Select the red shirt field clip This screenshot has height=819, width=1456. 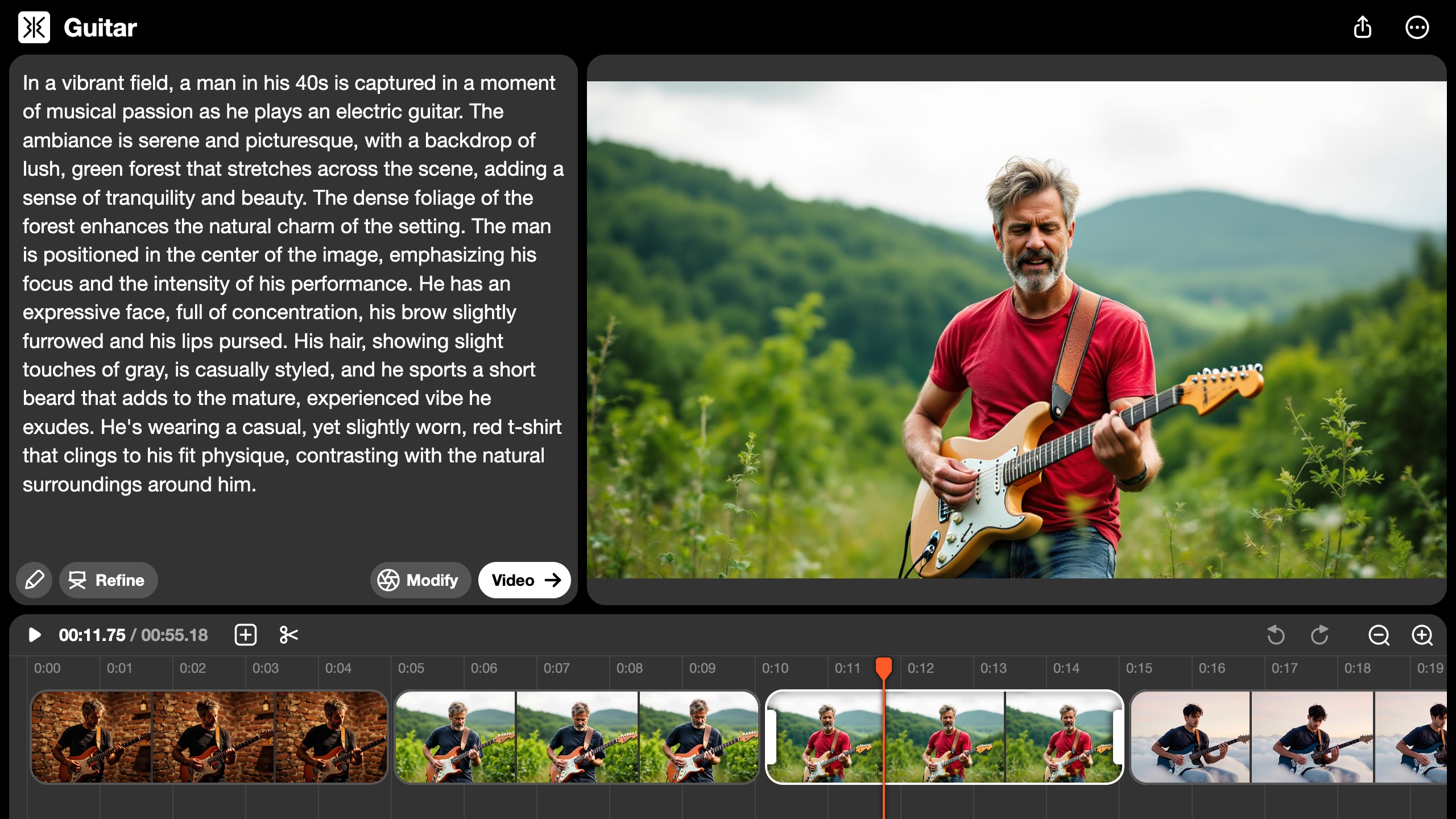(x=945, y=737)
